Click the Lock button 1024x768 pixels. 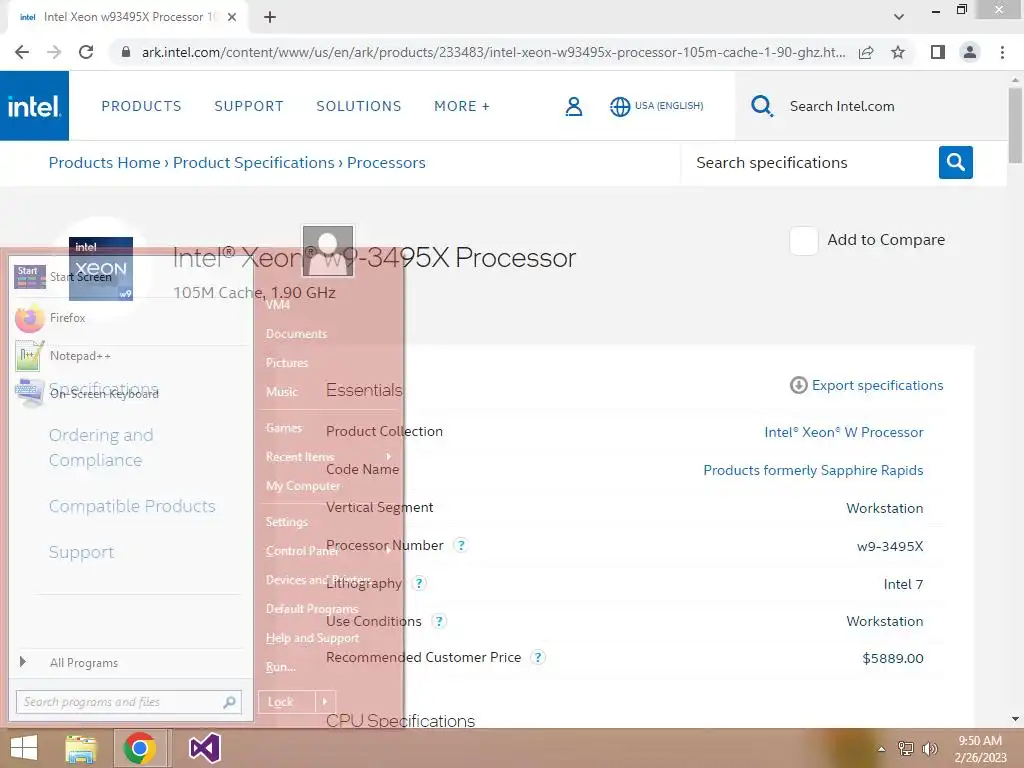[x=287, y=702]
